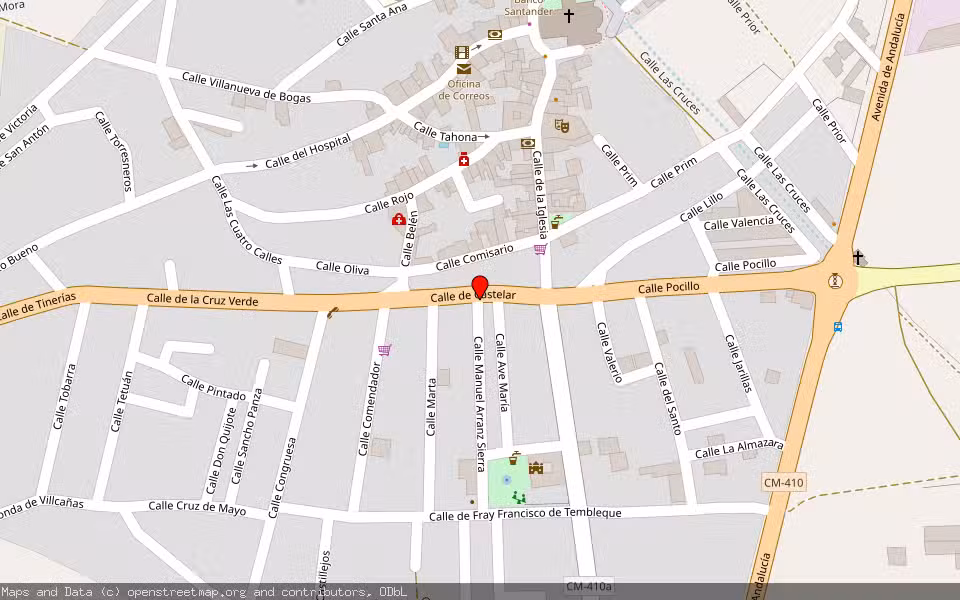Screen dimensions: 960x600
Task: Click the blue fountain in the park
Action: (x=507, y=481)
